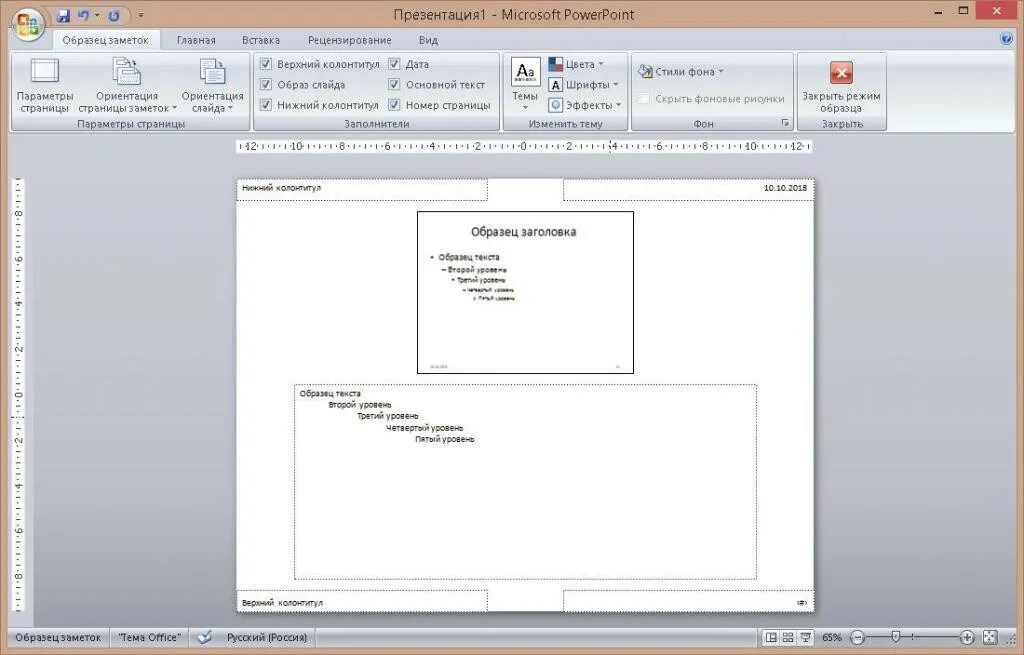Switch to the Образец заметок tab

(x=105, y=40)
